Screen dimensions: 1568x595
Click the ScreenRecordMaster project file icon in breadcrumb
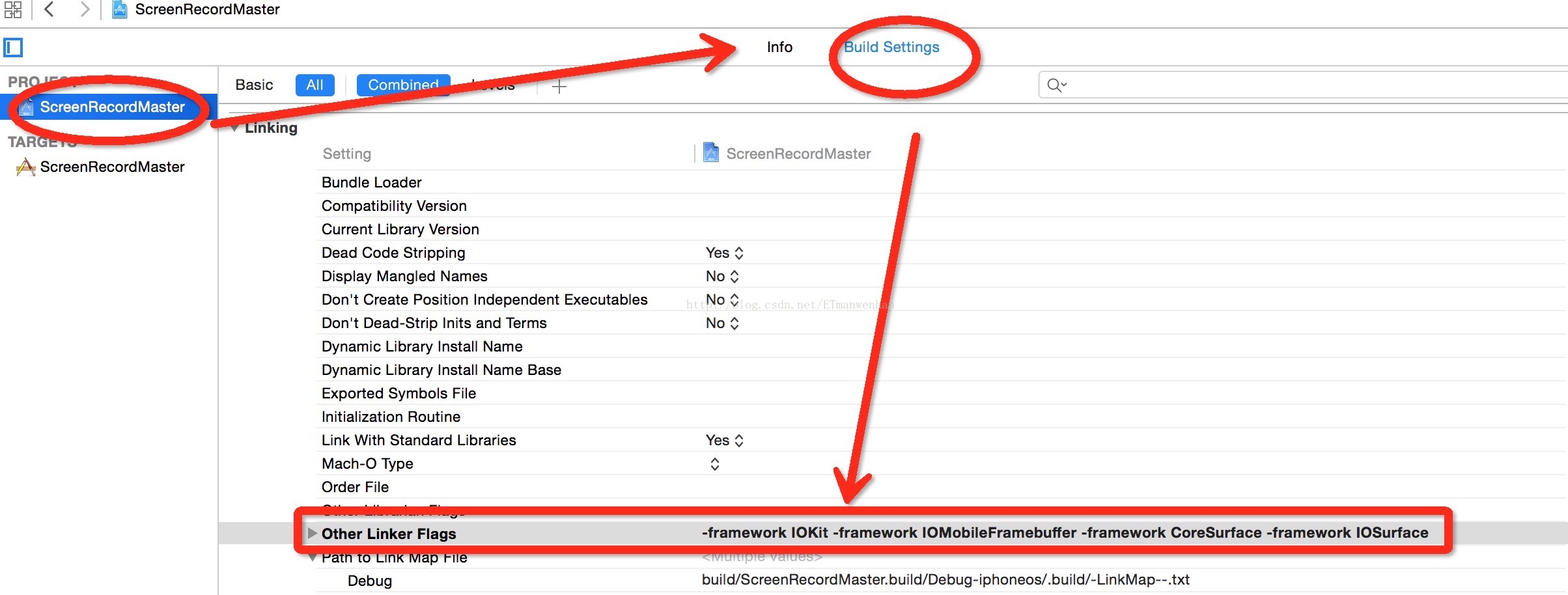click(x=120, y=9)
